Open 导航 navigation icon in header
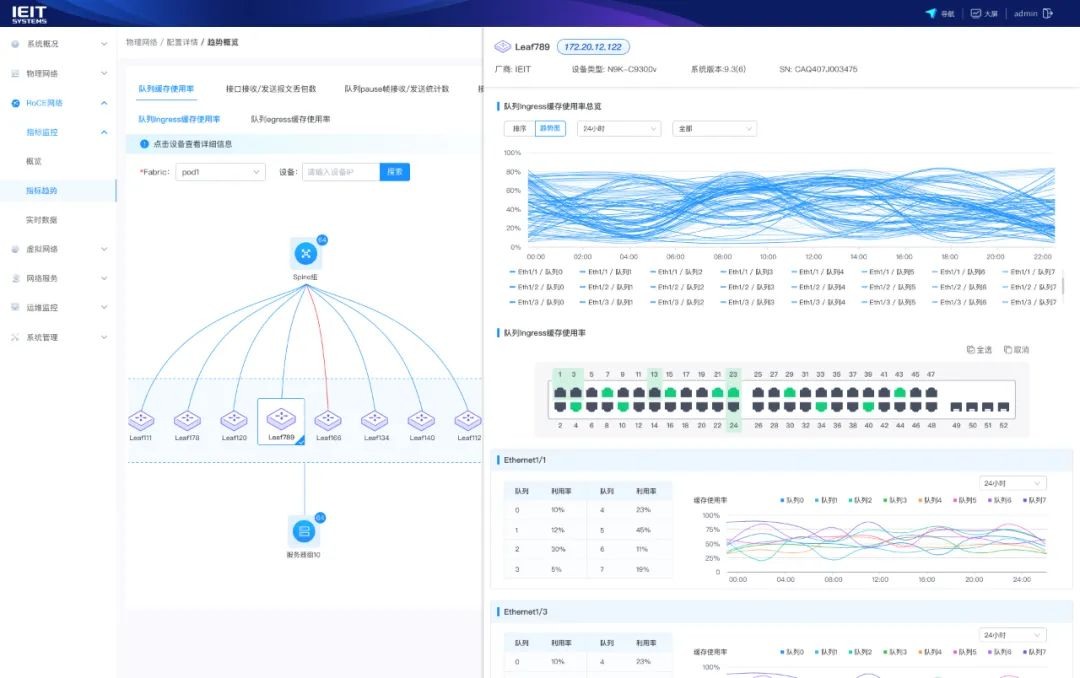 [931, 13]
